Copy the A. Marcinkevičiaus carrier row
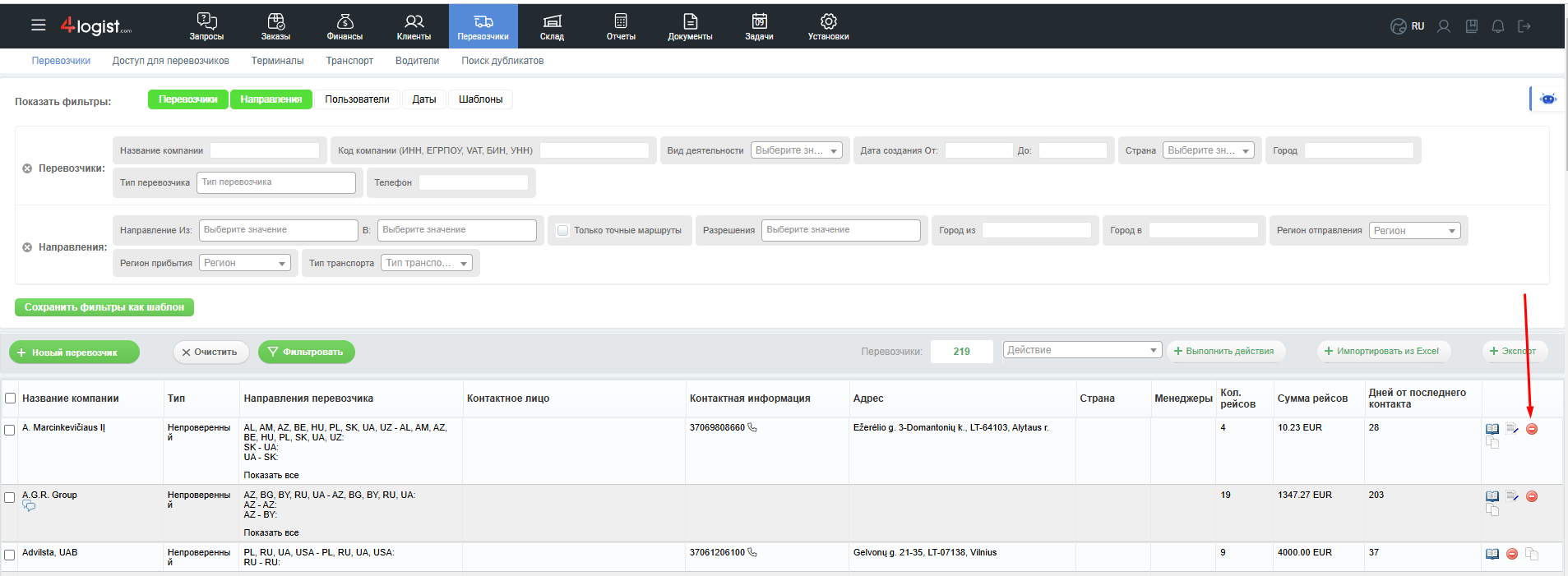This screenshot has width=1568, height=576. pyautogui.click(x=1492, y=443)
